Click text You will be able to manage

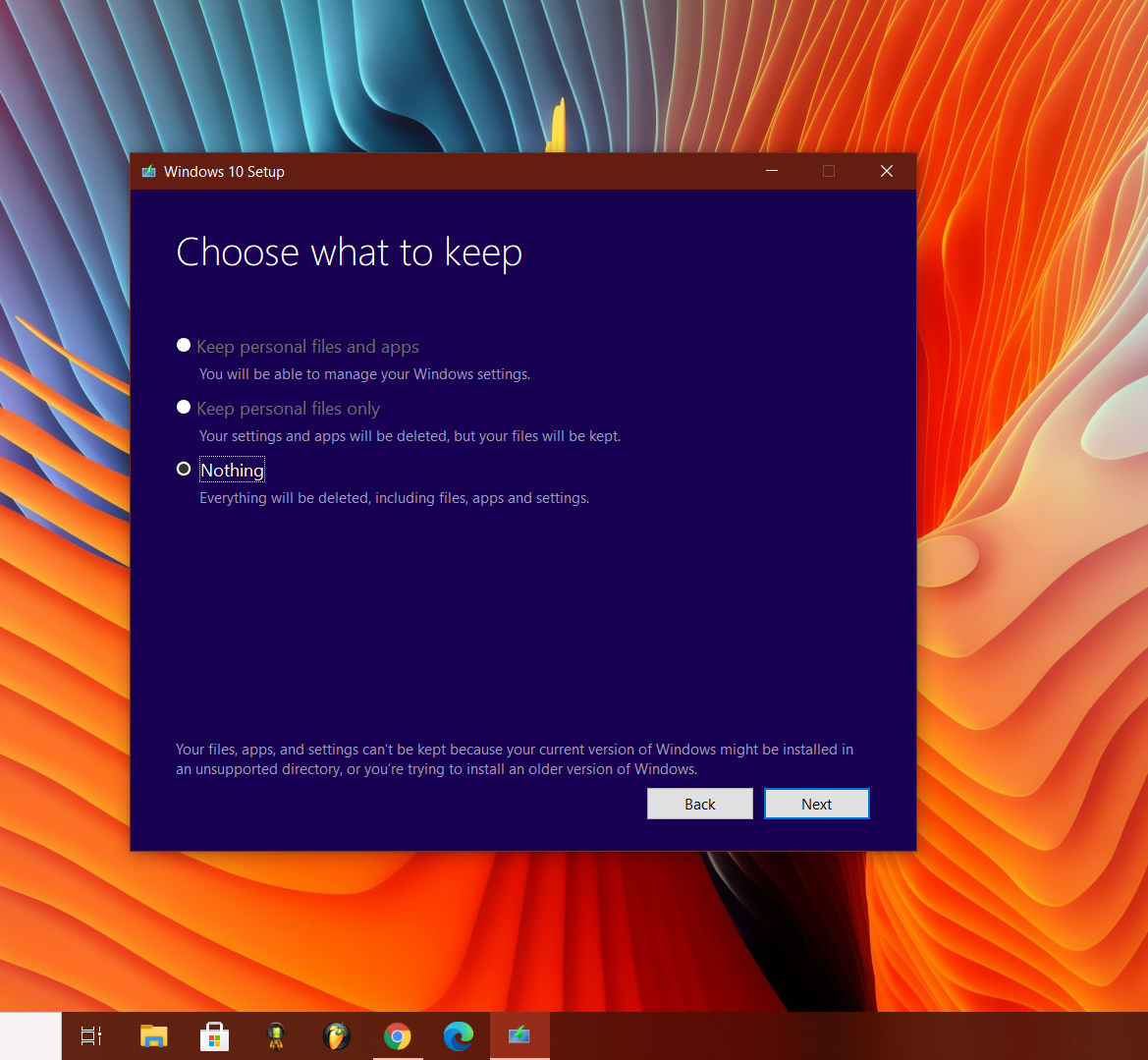364,374
